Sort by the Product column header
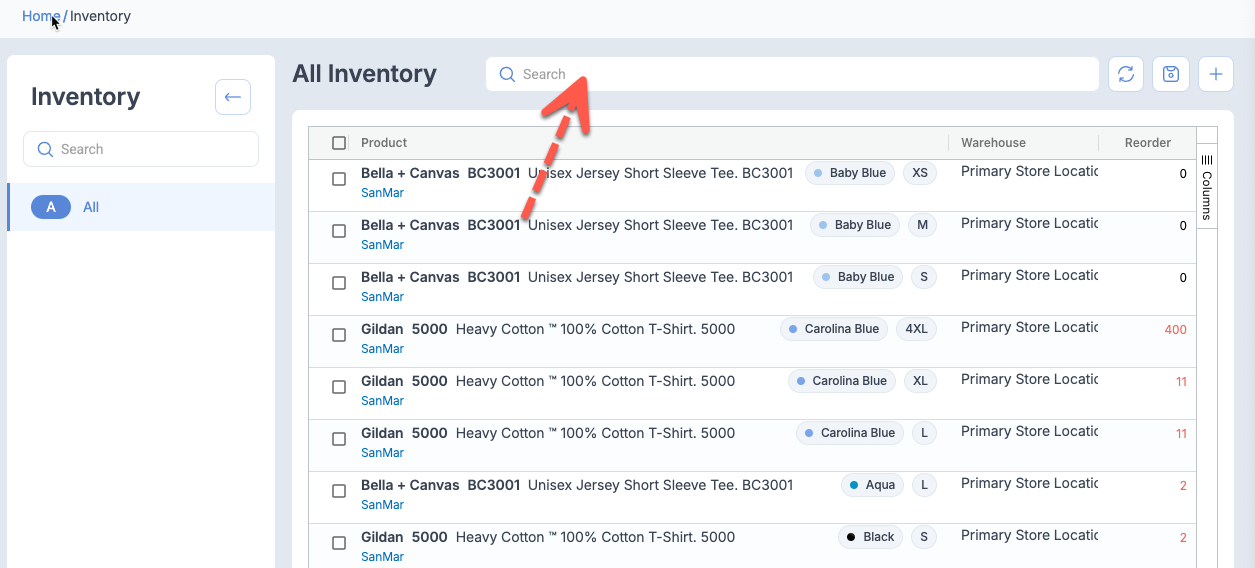 pyautogui.click(x=384, y=143)
